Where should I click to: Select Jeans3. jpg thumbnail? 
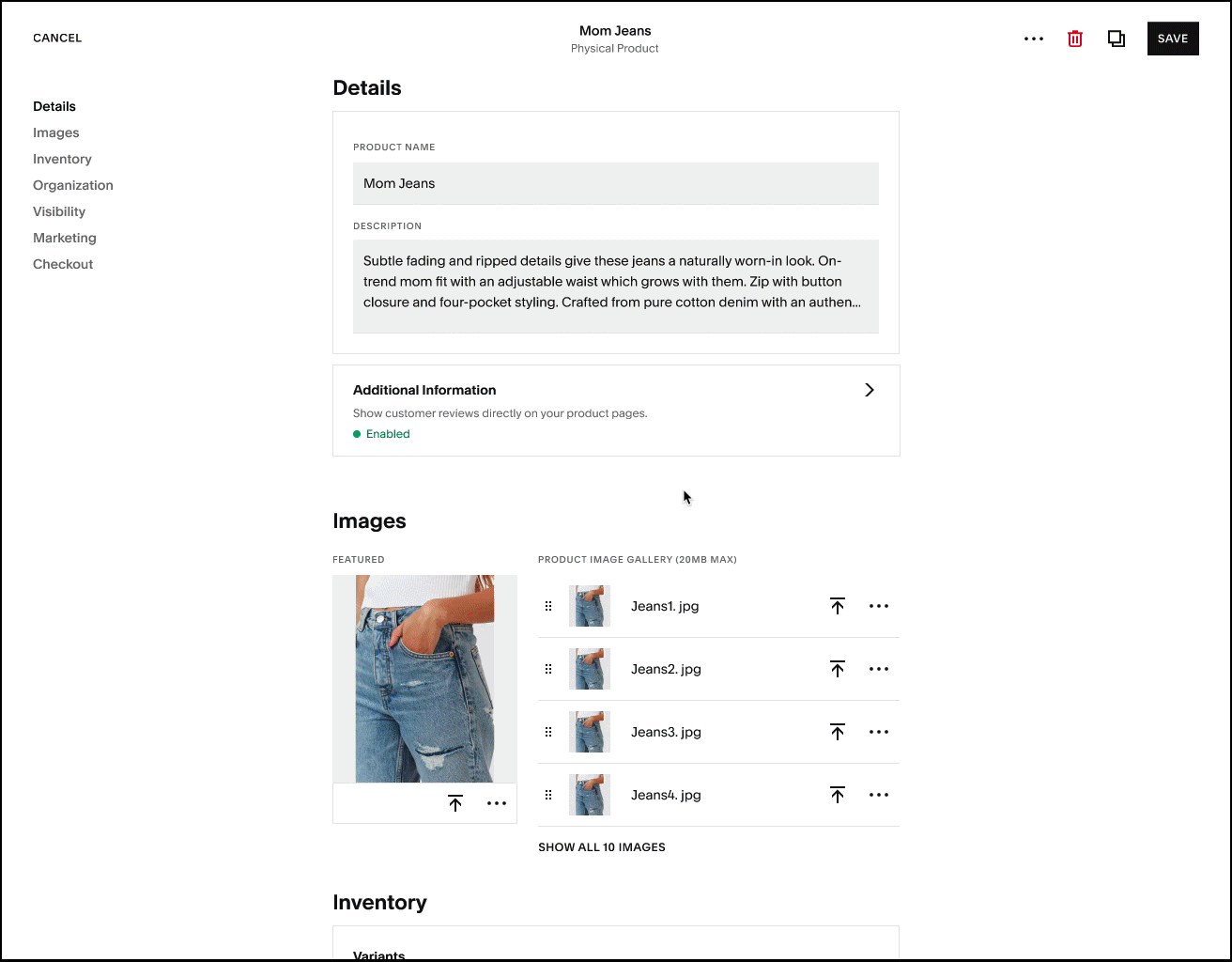(590, 732)
